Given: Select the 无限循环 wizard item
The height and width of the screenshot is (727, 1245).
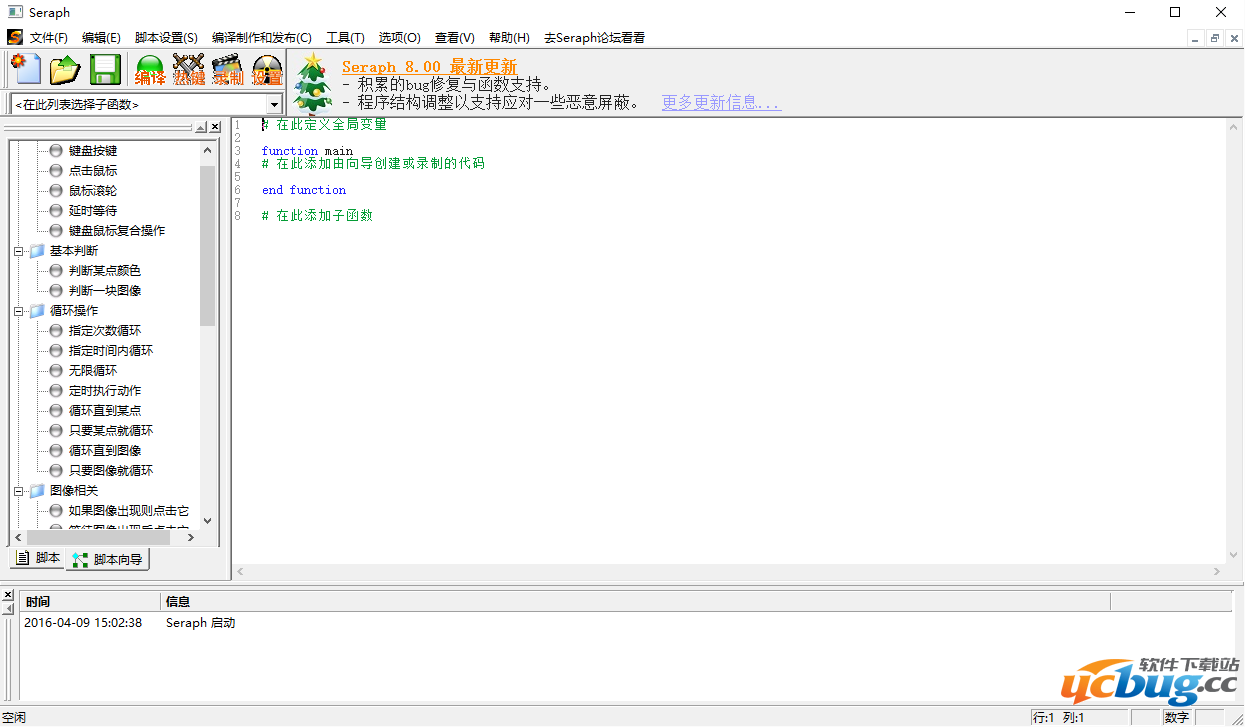Looking at the screenshot, I should point(93,370).
